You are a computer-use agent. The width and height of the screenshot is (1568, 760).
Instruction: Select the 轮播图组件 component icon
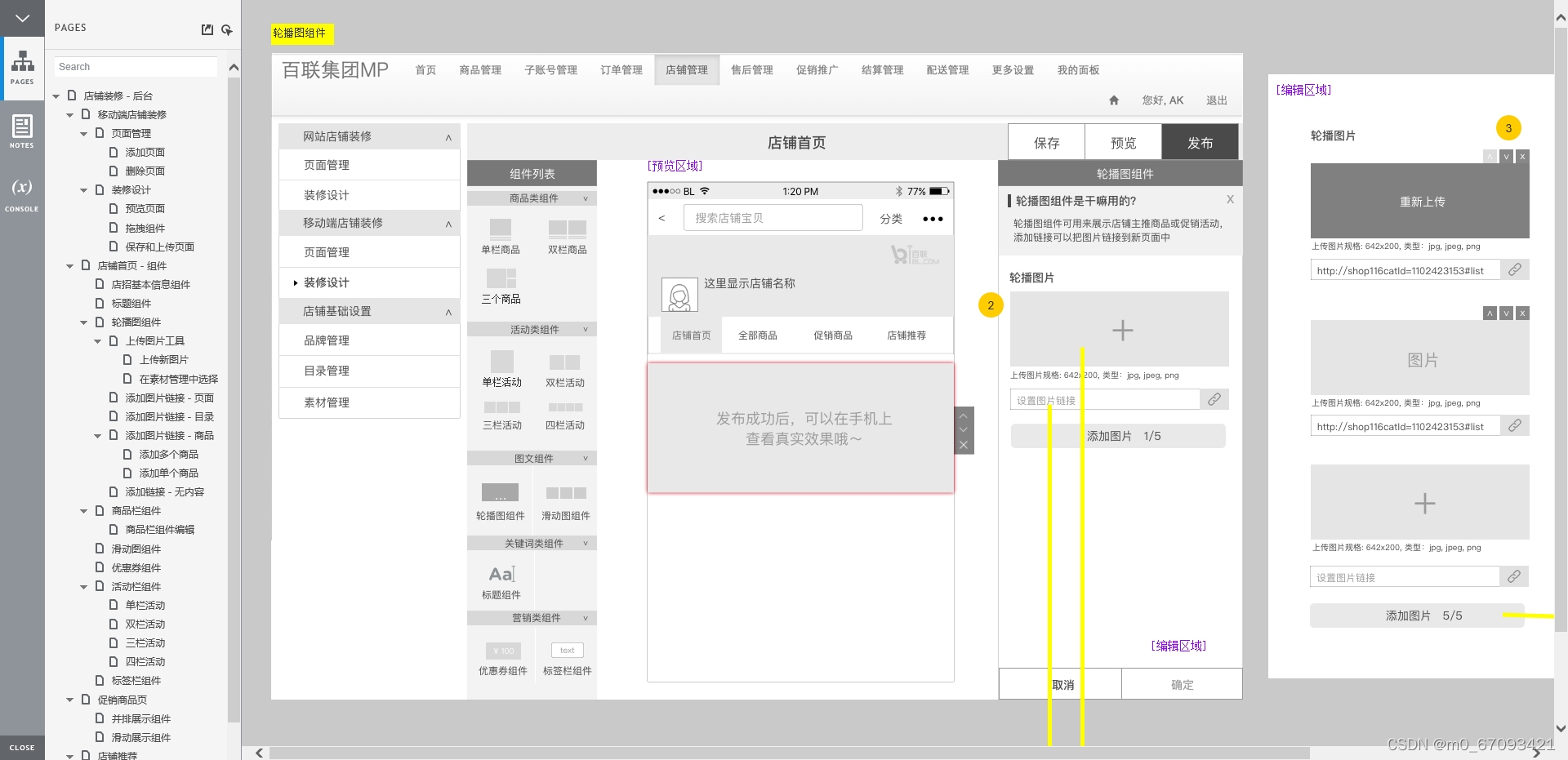(500, 493)
